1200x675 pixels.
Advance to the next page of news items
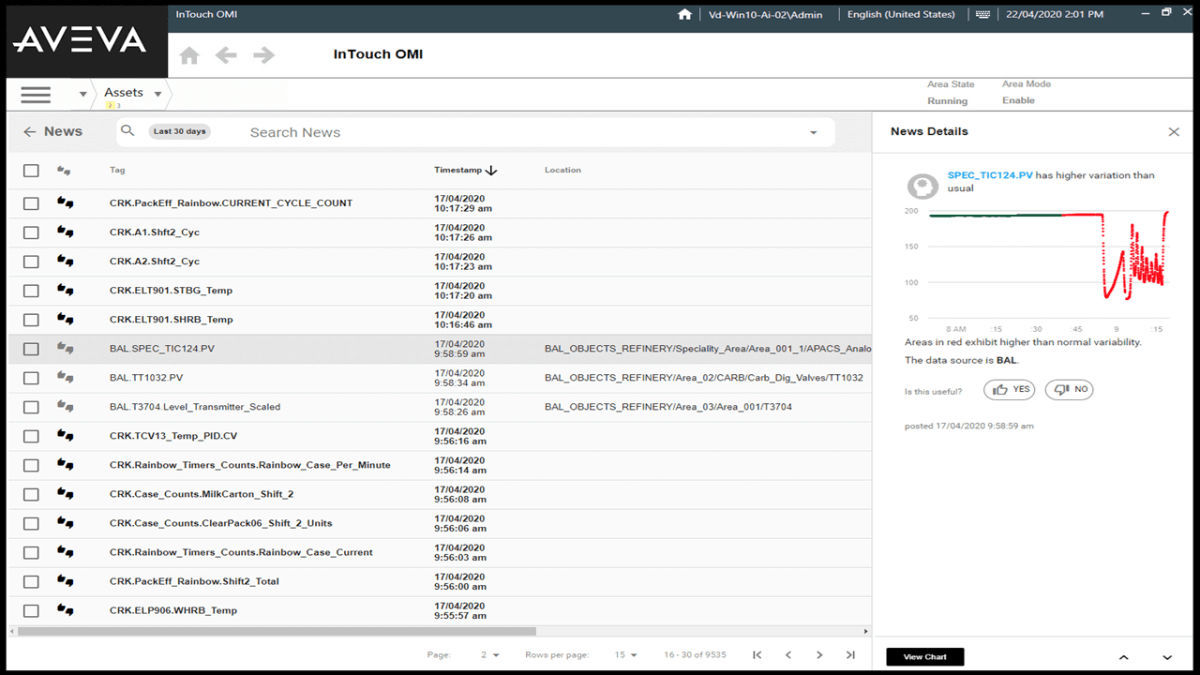(820, 654)
